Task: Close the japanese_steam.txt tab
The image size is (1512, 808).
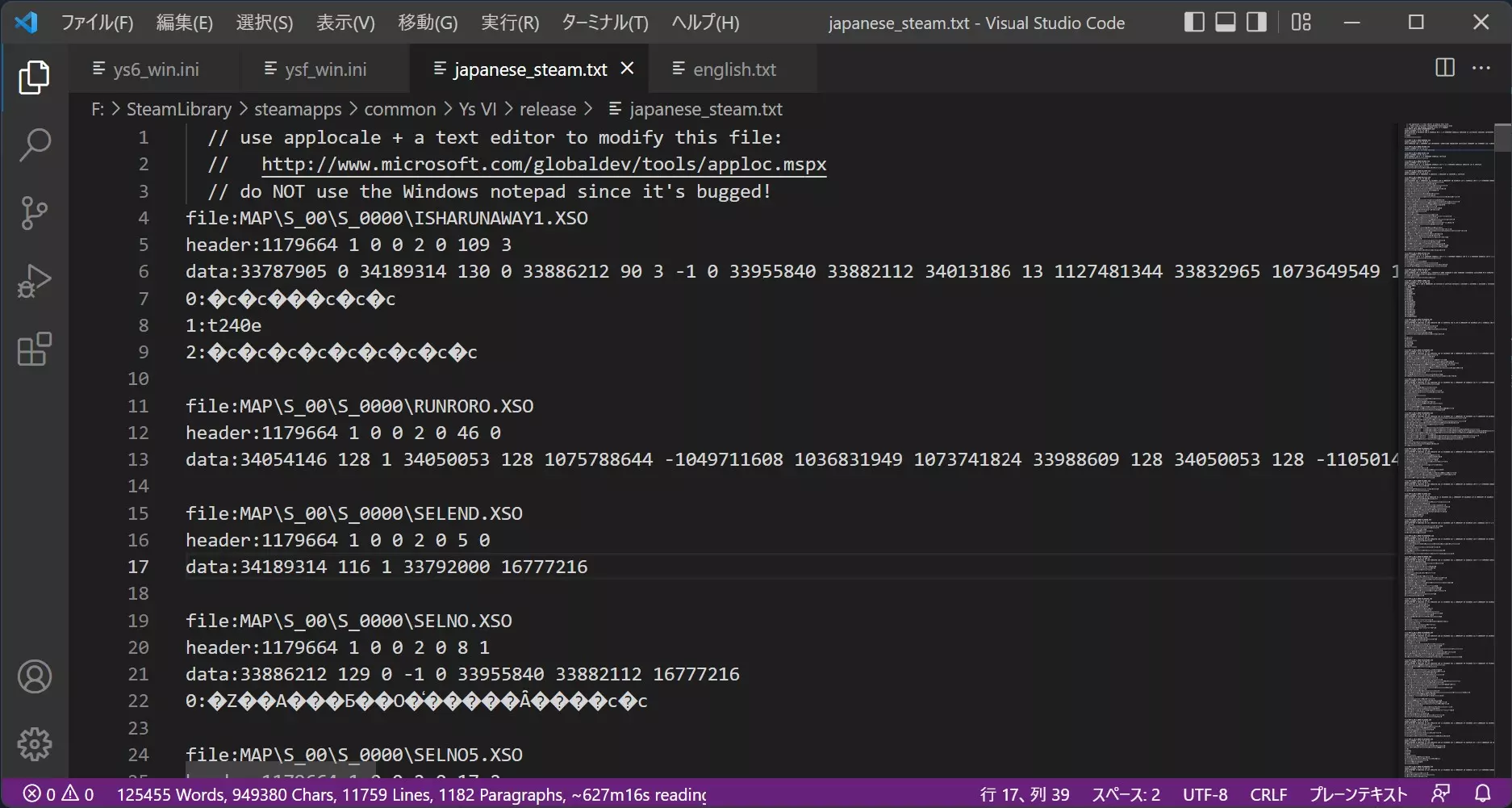Action: point(627,69)
